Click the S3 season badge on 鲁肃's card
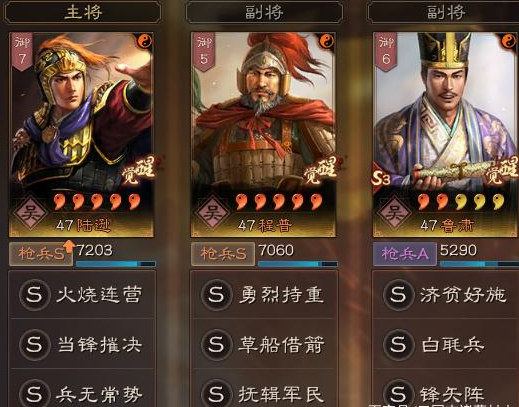This screenshot has height=407, width=519. 381,178
